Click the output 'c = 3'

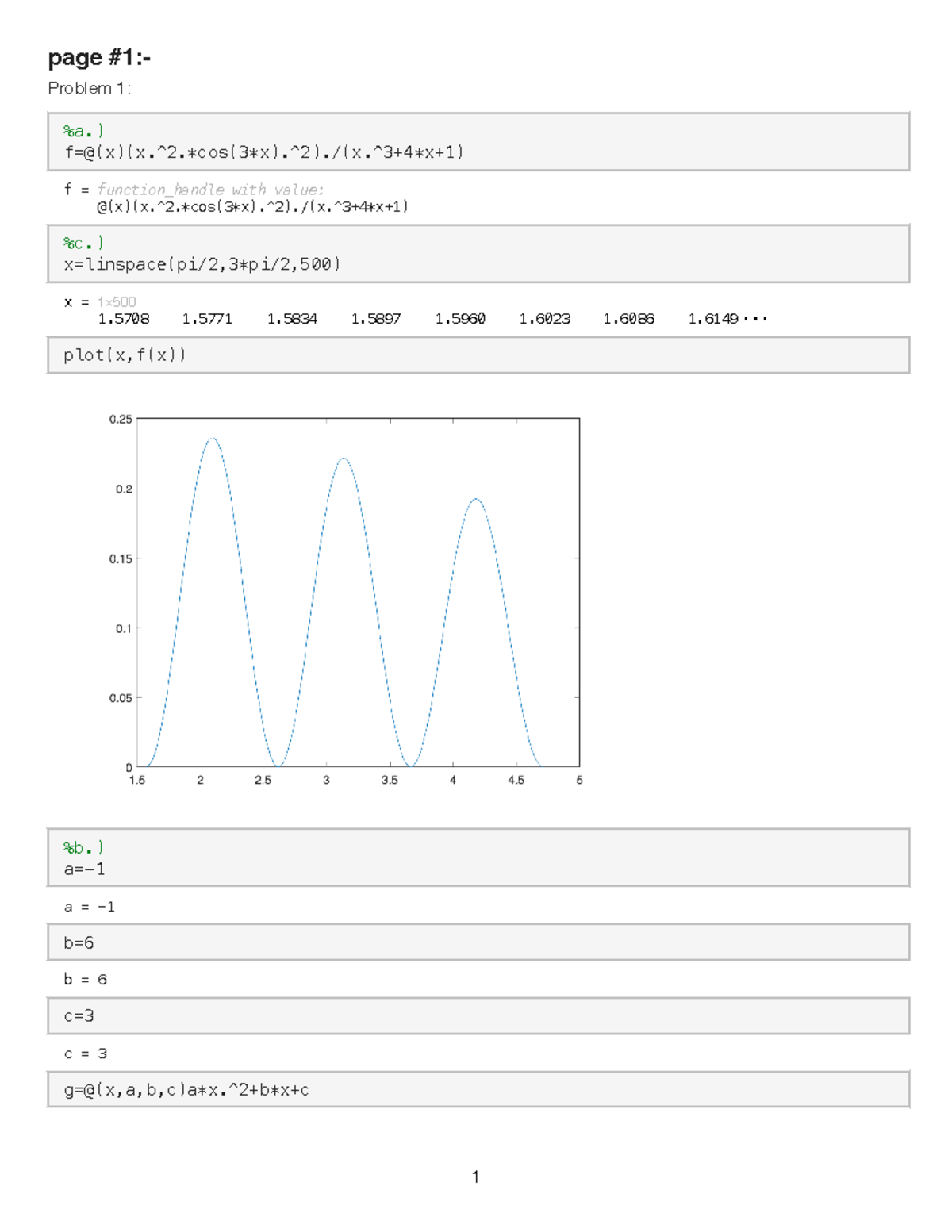pyautogui.click(x=86, y=1054)
